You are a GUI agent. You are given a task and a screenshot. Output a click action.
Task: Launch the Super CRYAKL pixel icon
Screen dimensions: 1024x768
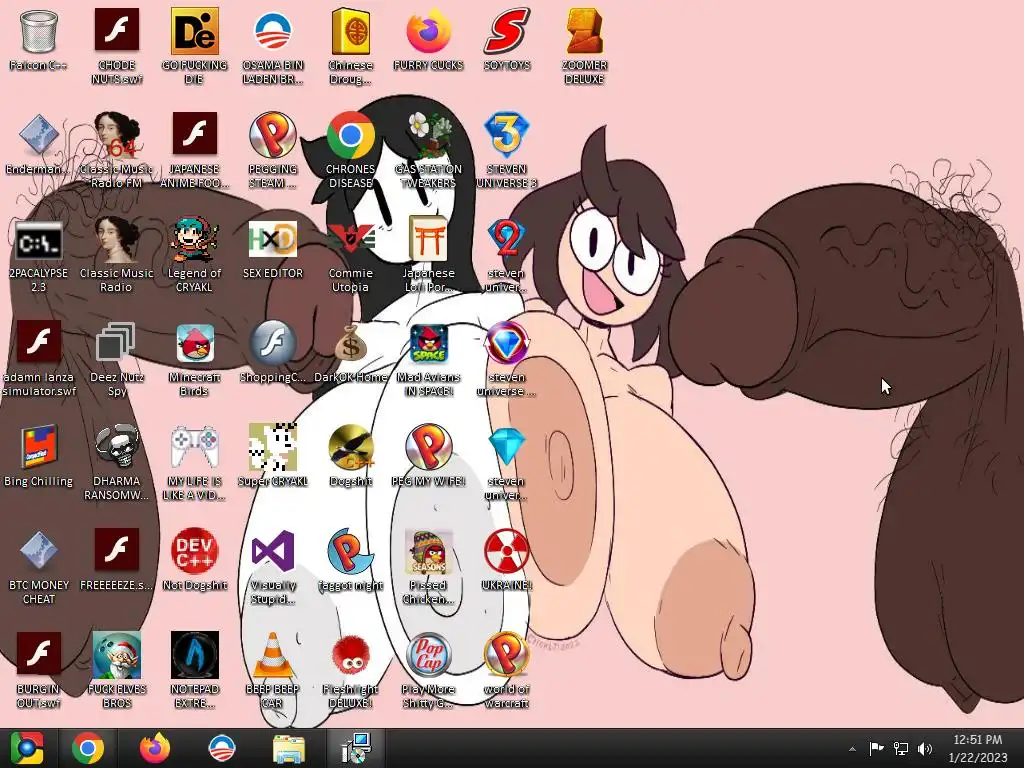273,447
